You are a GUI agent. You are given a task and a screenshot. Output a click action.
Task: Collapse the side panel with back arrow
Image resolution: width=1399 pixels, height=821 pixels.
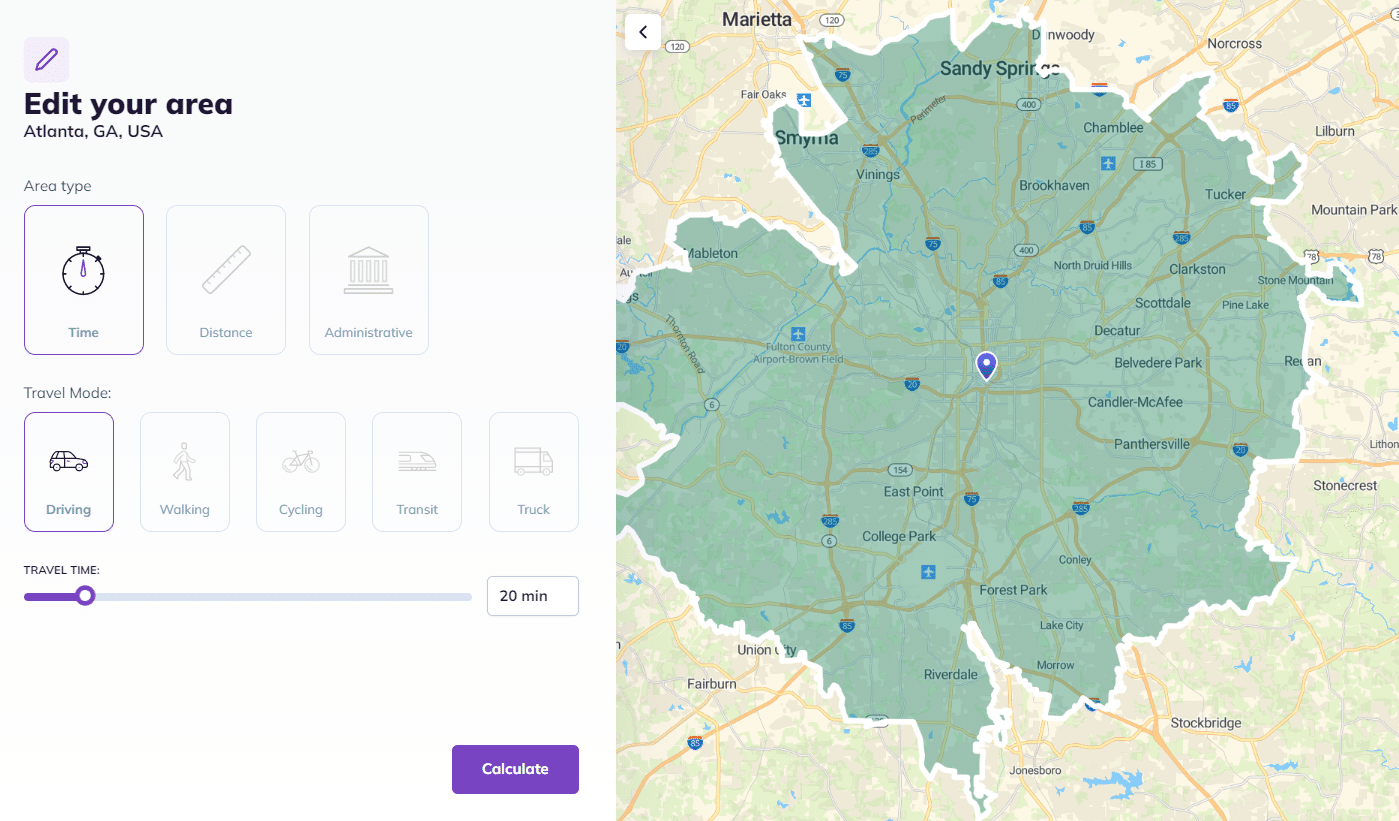[643, 32]
